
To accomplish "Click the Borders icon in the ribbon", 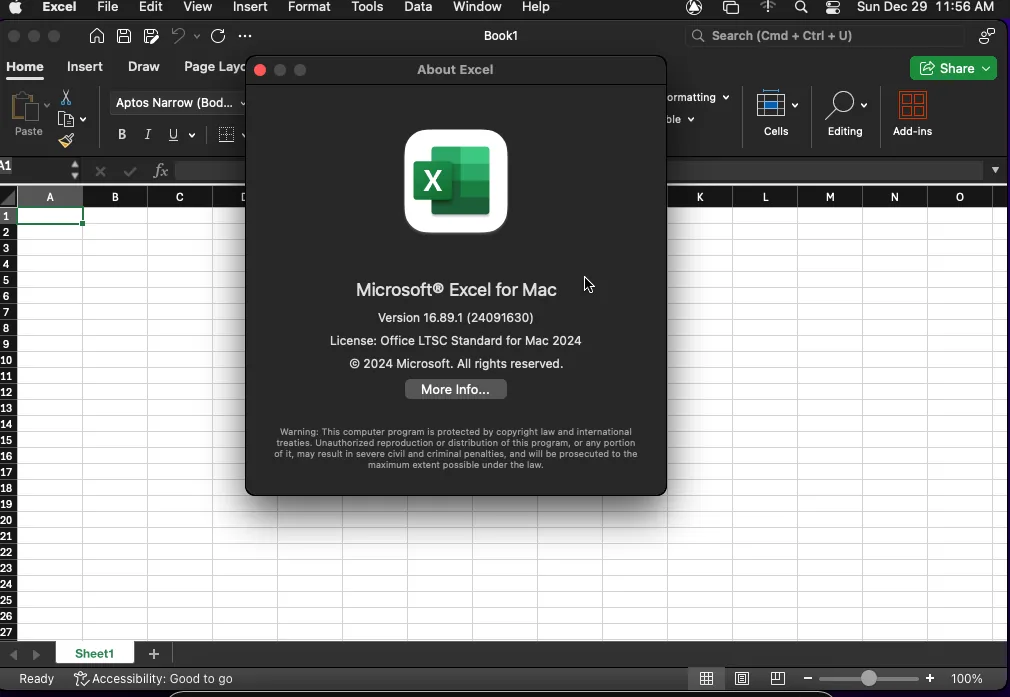I will [x=226, y=135].
